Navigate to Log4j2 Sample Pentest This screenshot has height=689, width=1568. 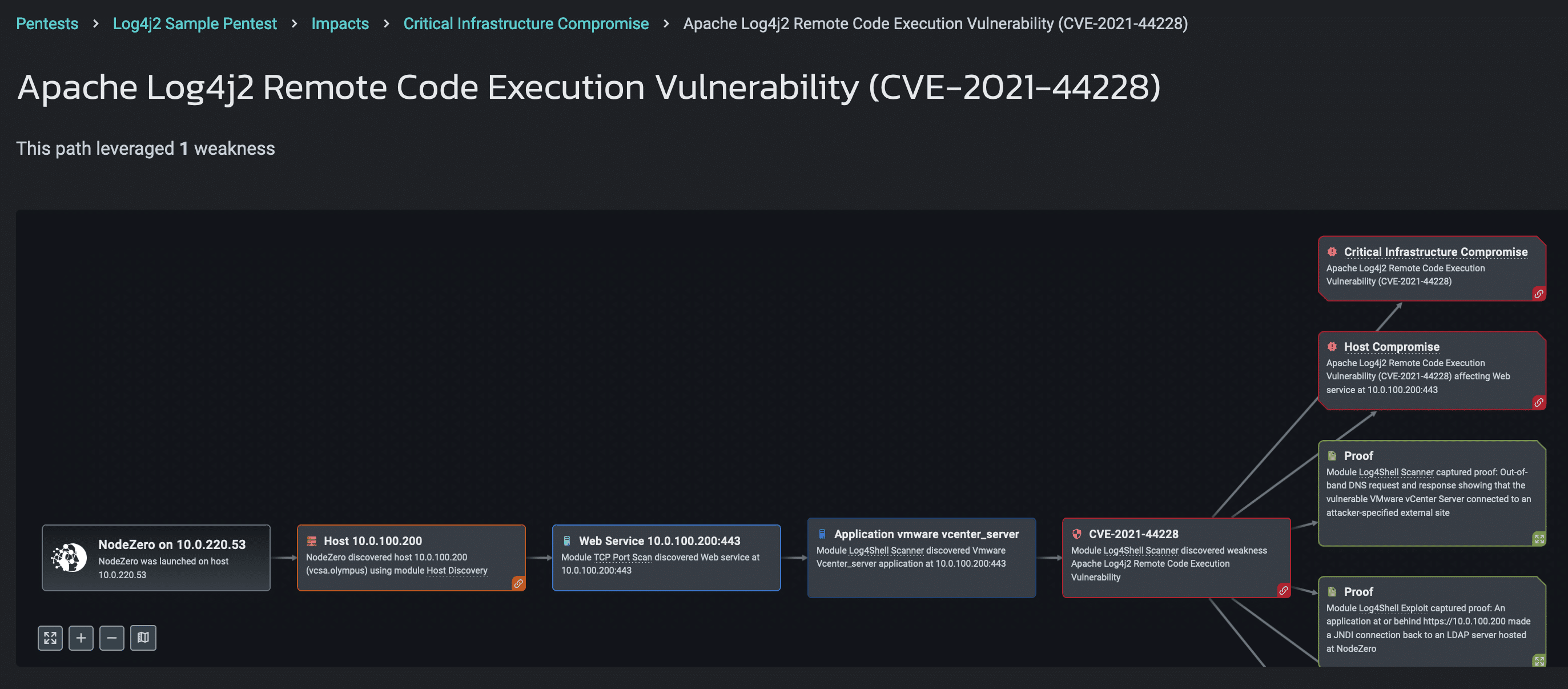coord(195,24)
